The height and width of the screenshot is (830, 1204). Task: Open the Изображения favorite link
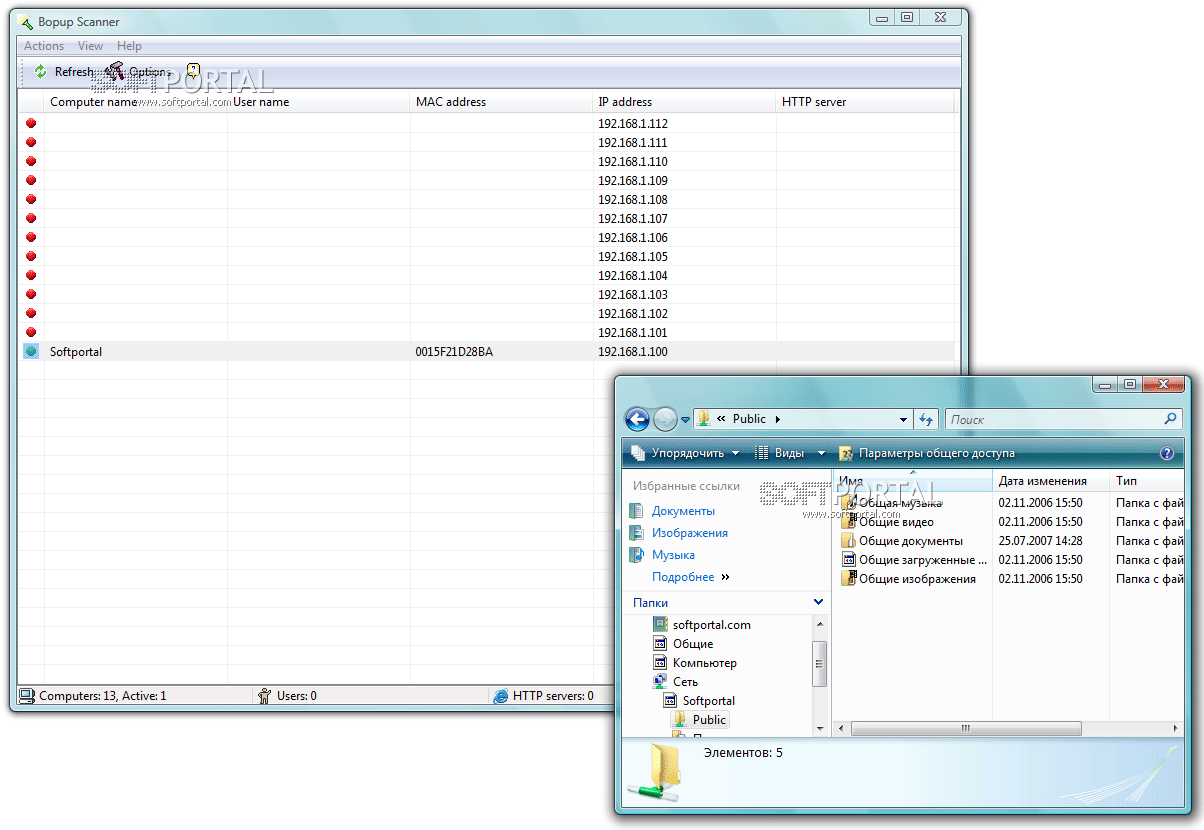[689, 533]
